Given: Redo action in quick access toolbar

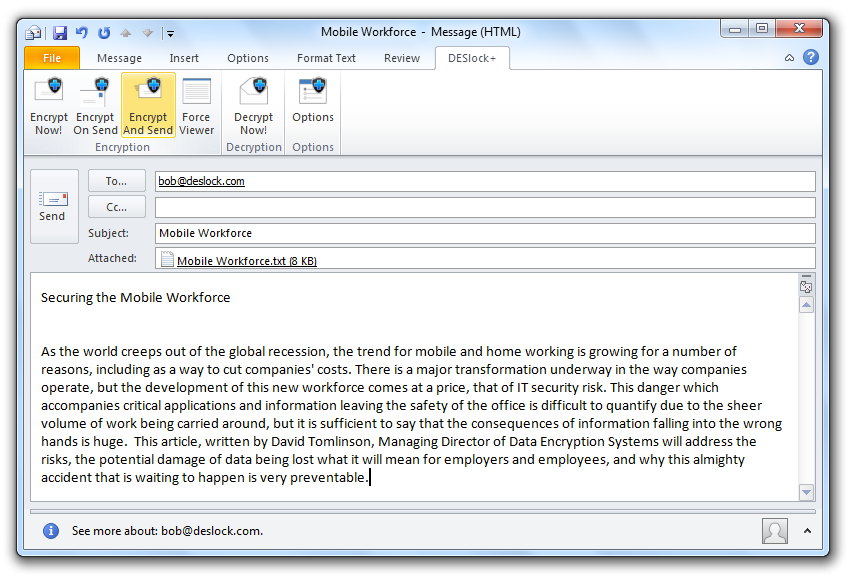Looking at the screenshot, I should [x=104, y=33].
